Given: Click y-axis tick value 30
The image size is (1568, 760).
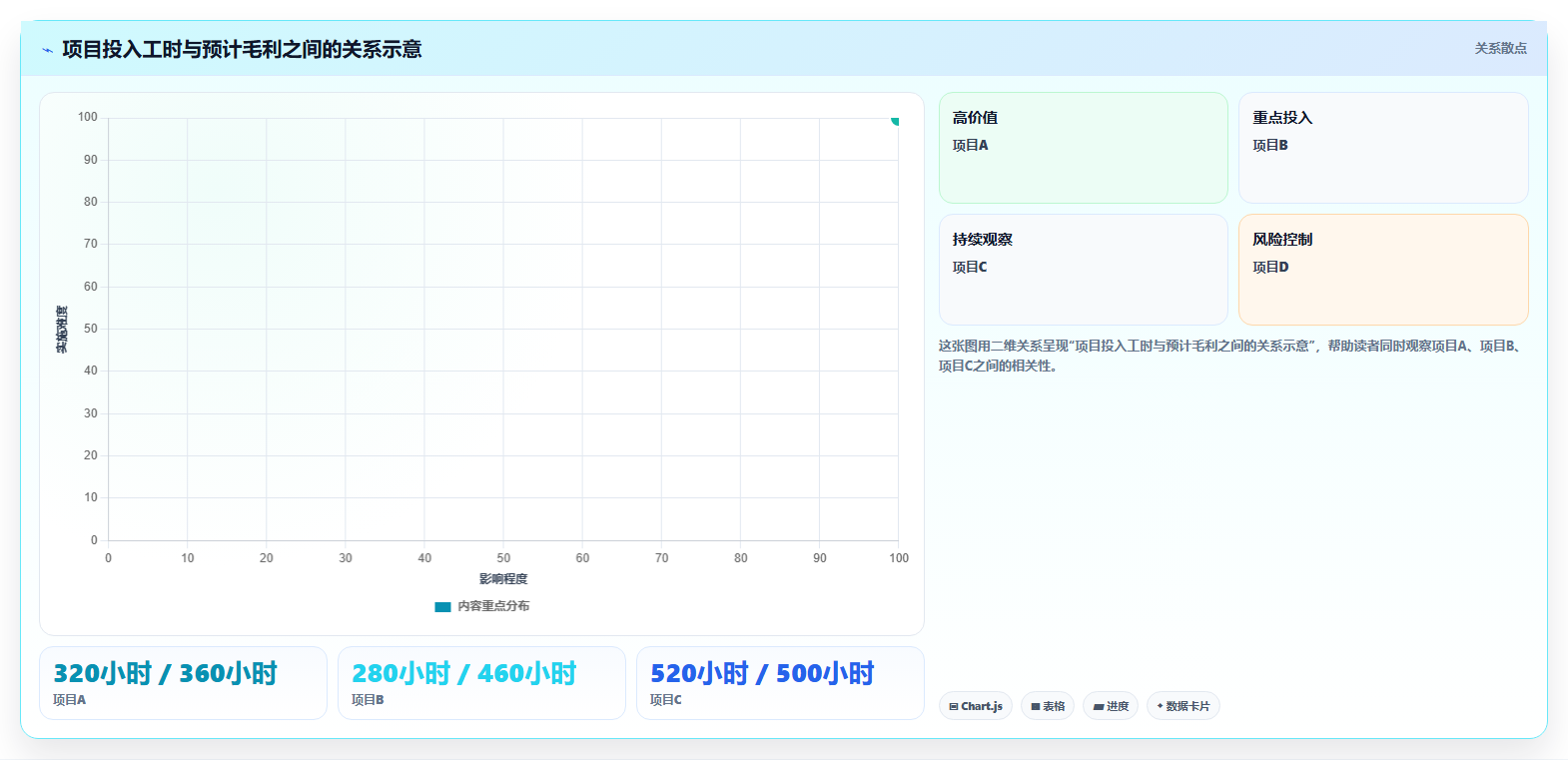Looking at the screenshot, I should 91,413.
